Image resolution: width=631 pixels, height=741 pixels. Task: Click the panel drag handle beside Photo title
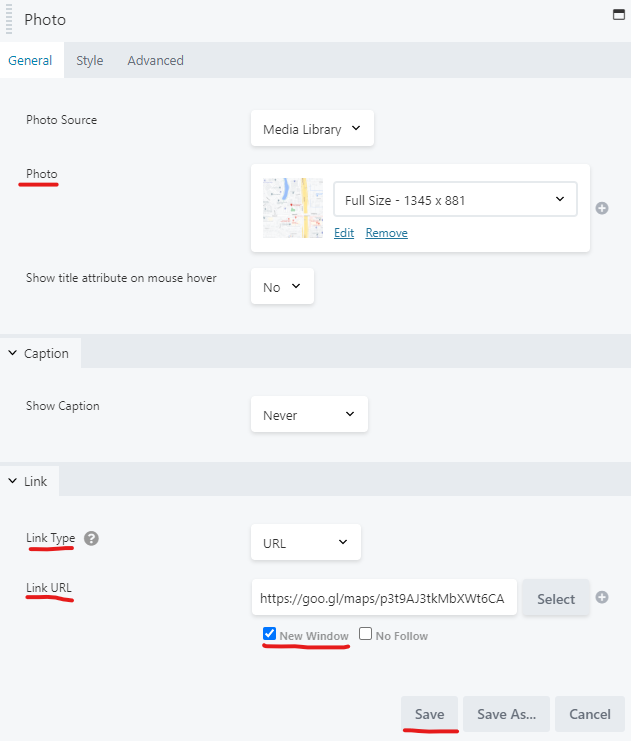tap(9, 19)
